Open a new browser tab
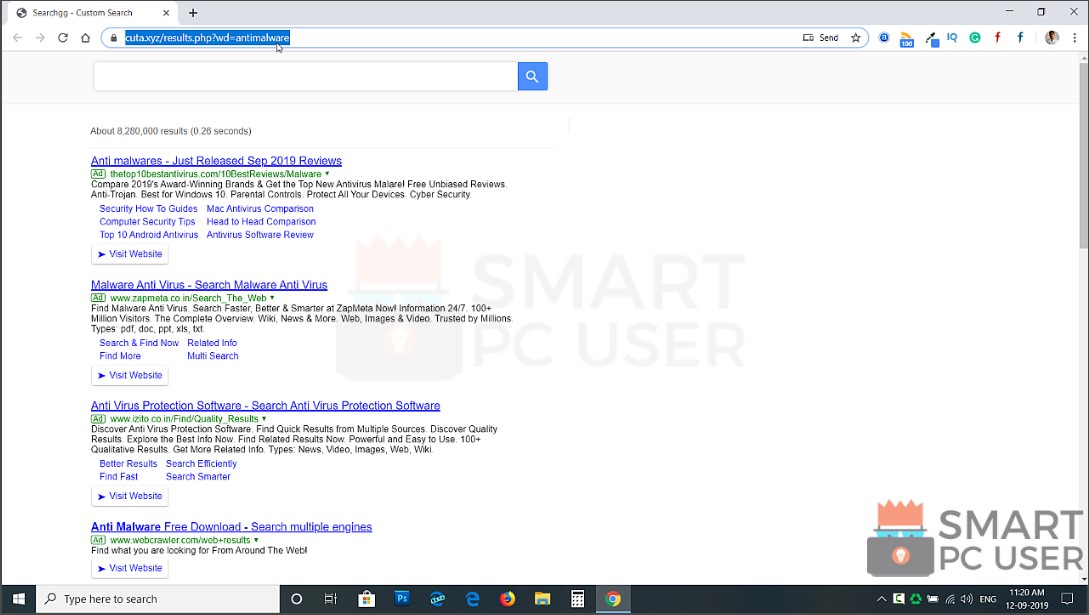This screenshot has height=615, width=1089. [192, 14]
